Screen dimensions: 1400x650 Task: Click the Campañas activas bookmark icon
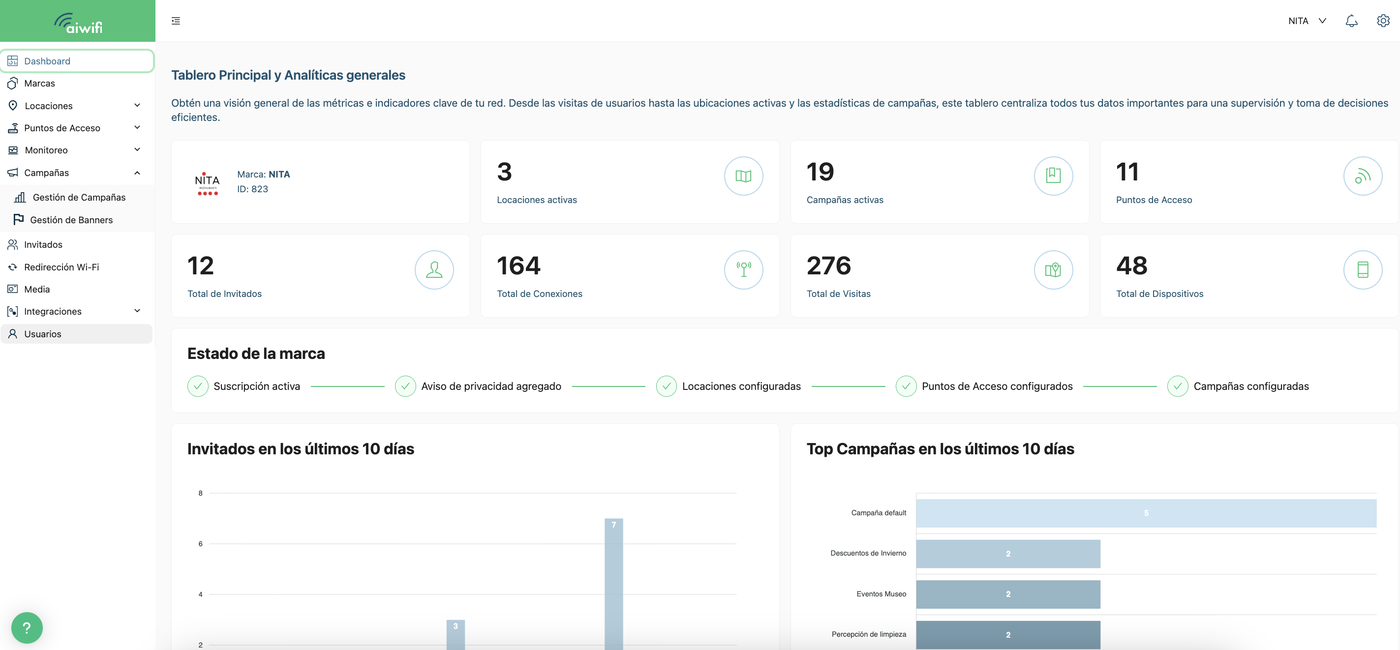click(x=1053, y=177)
